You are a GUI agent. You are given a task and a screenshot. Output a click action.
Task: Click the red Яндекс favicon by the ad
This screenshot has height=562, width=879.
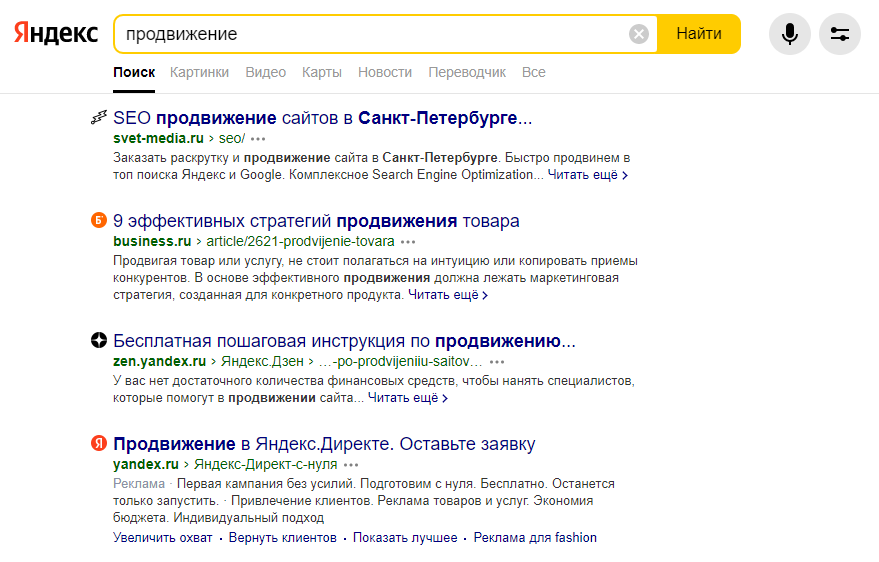99,443
